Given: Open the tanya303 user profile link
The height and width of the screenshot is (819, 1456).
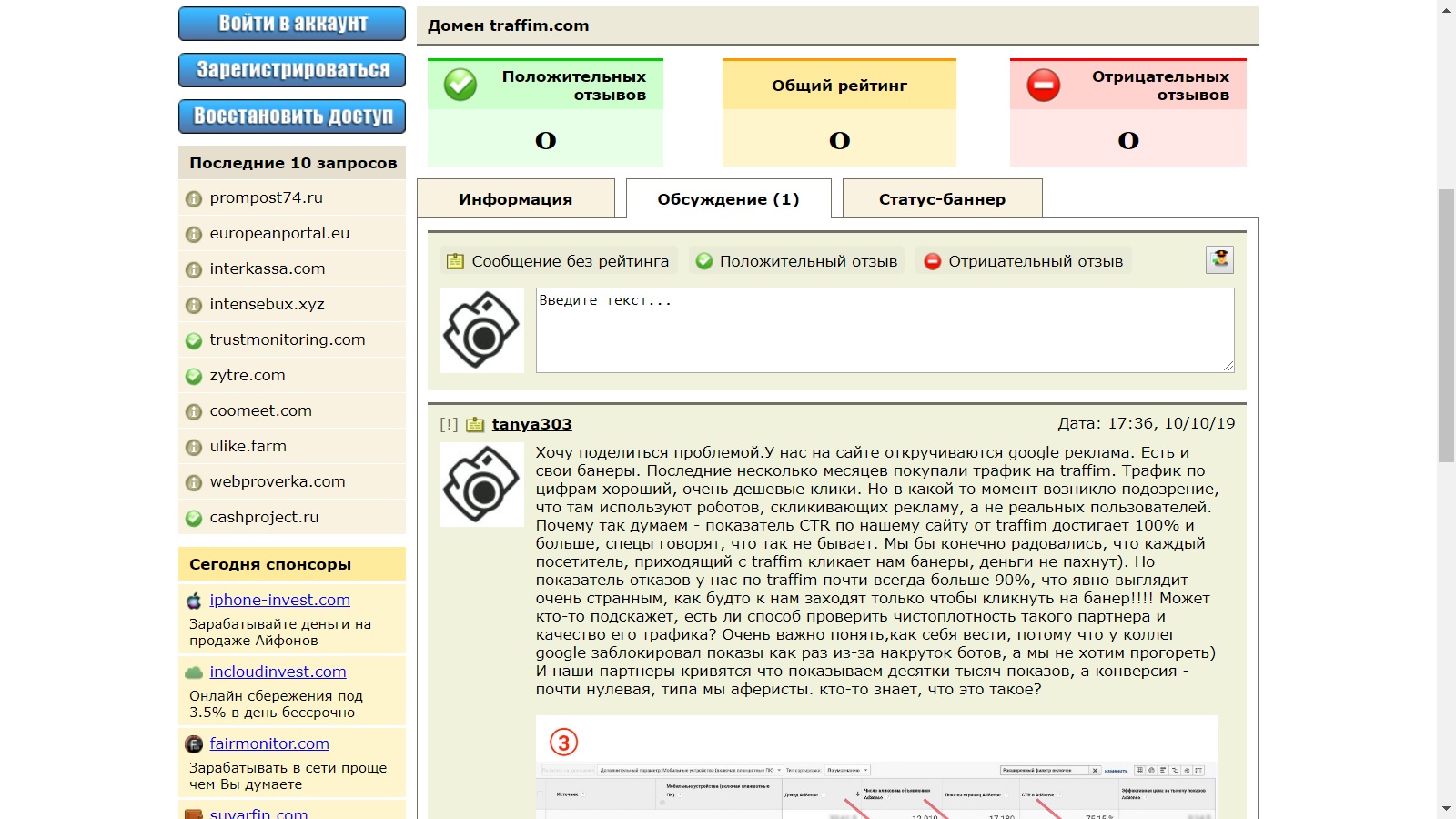Looking at the screenshot, I should (531, 424).
